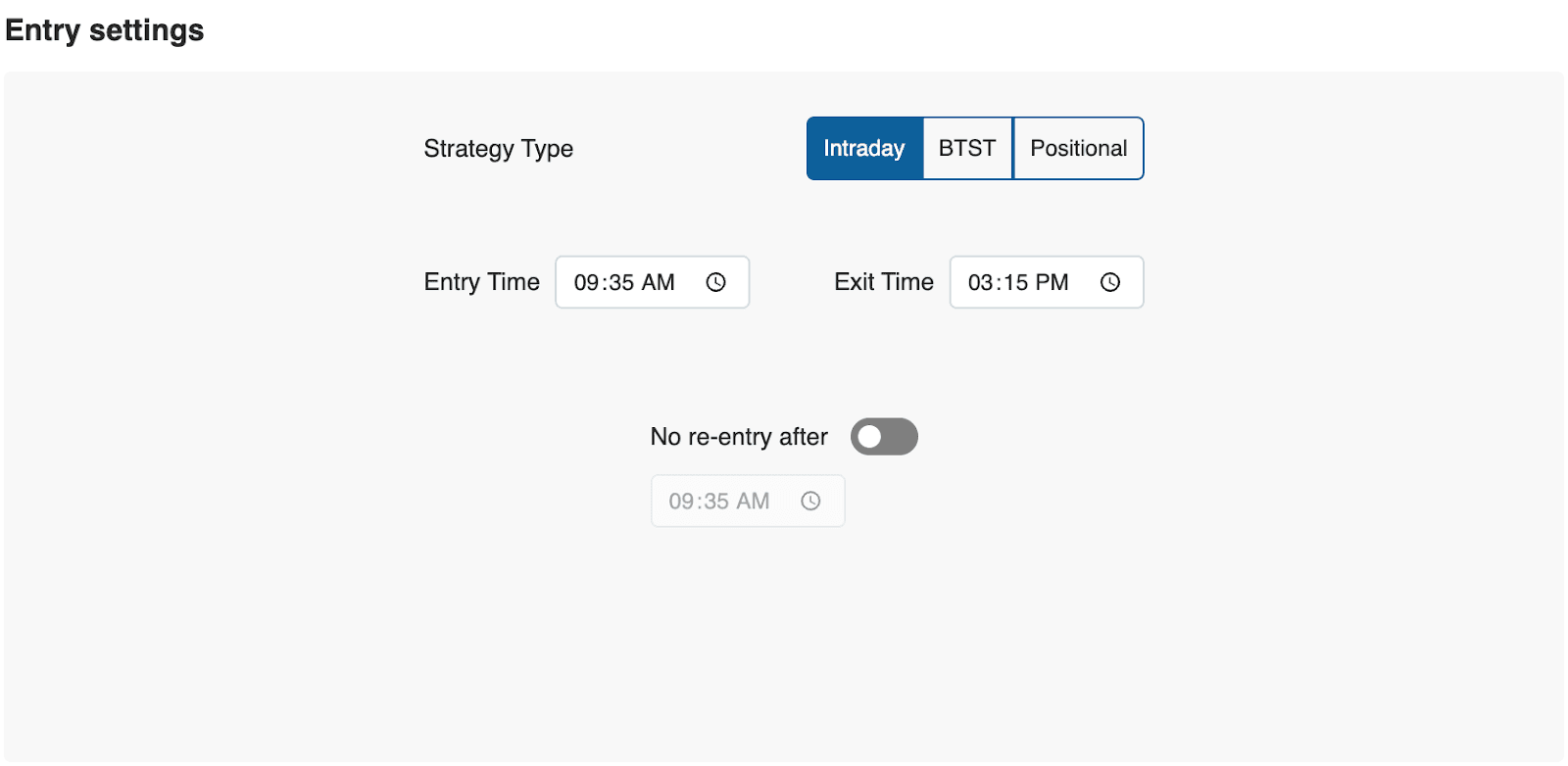Click the PM period in Exit Time
Image resolution: width=1568 pixels, height=766 pixels.
coord(1053,283)
